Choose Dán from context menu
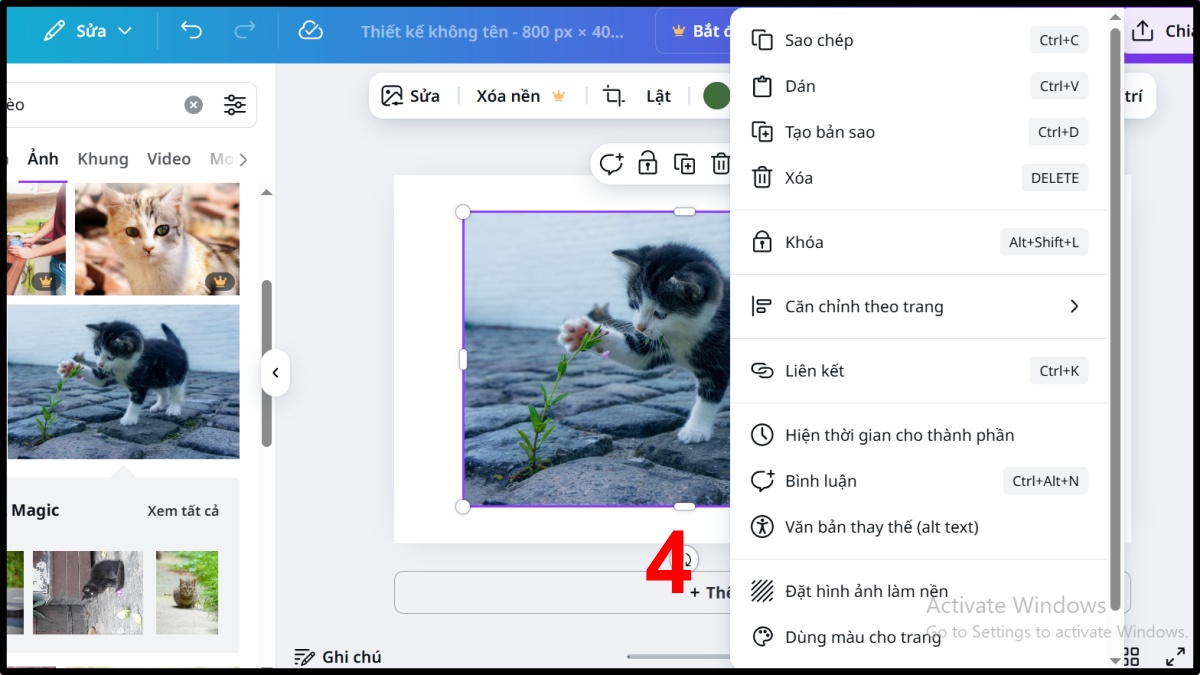The image size is (1200, 675). click(920, 86)
